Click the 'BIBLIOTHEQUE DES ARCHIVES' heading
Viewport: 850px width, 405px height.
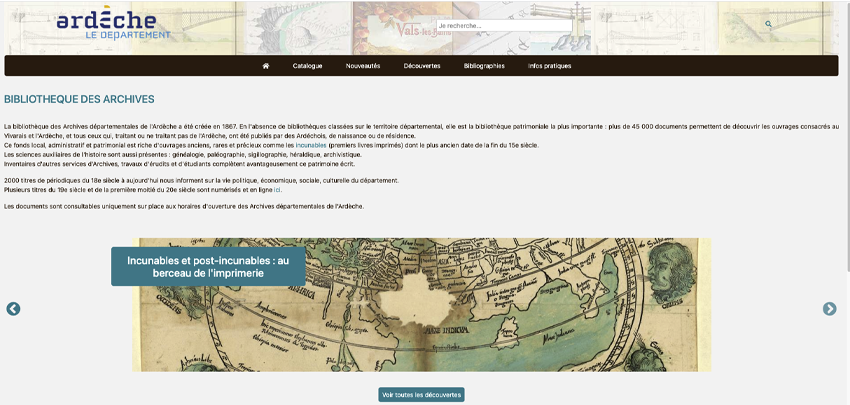pos(79,99)
